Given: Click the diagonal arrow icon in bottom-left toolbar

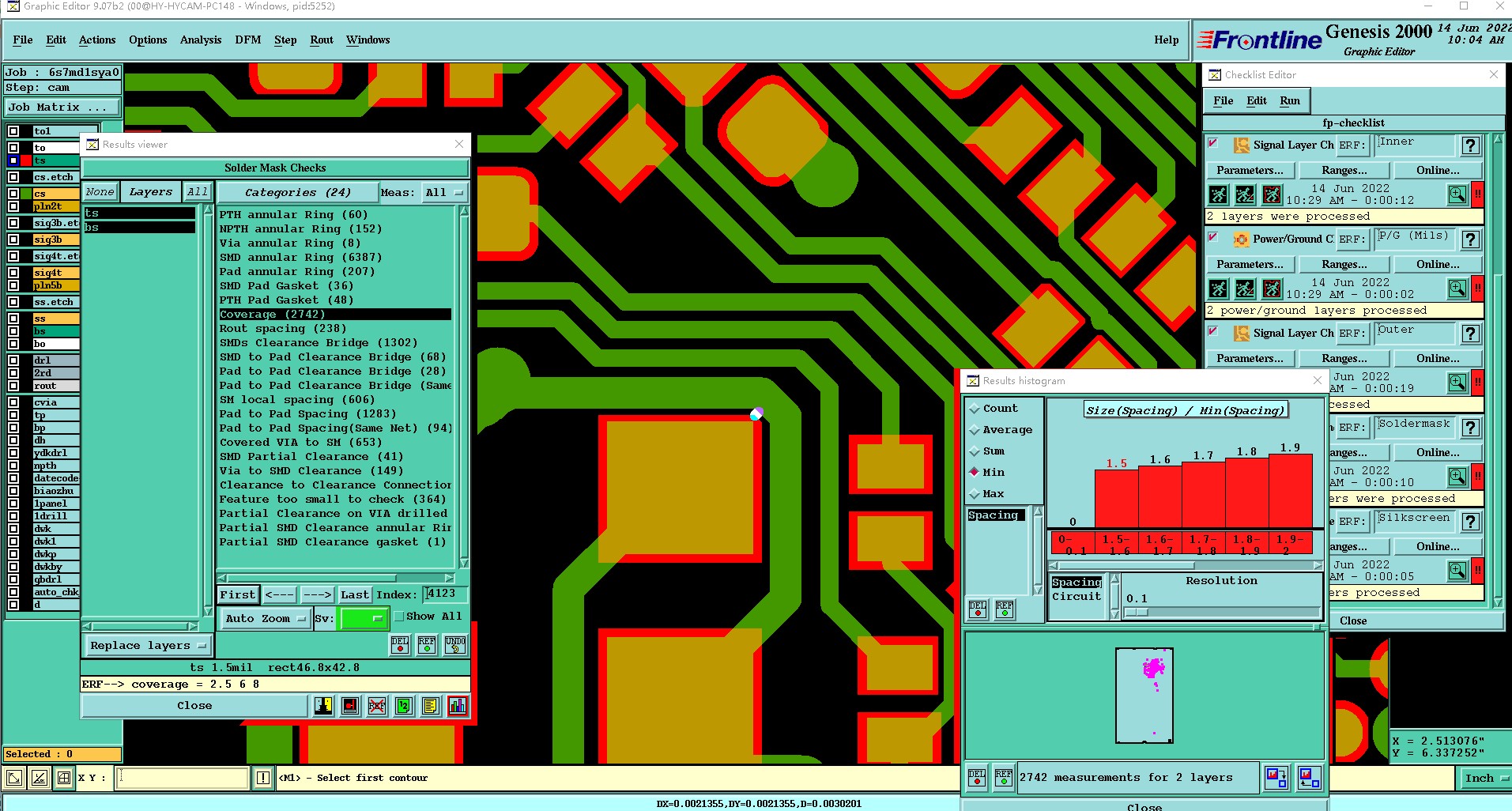Looking at the screenshot, I should click(14, 778).
